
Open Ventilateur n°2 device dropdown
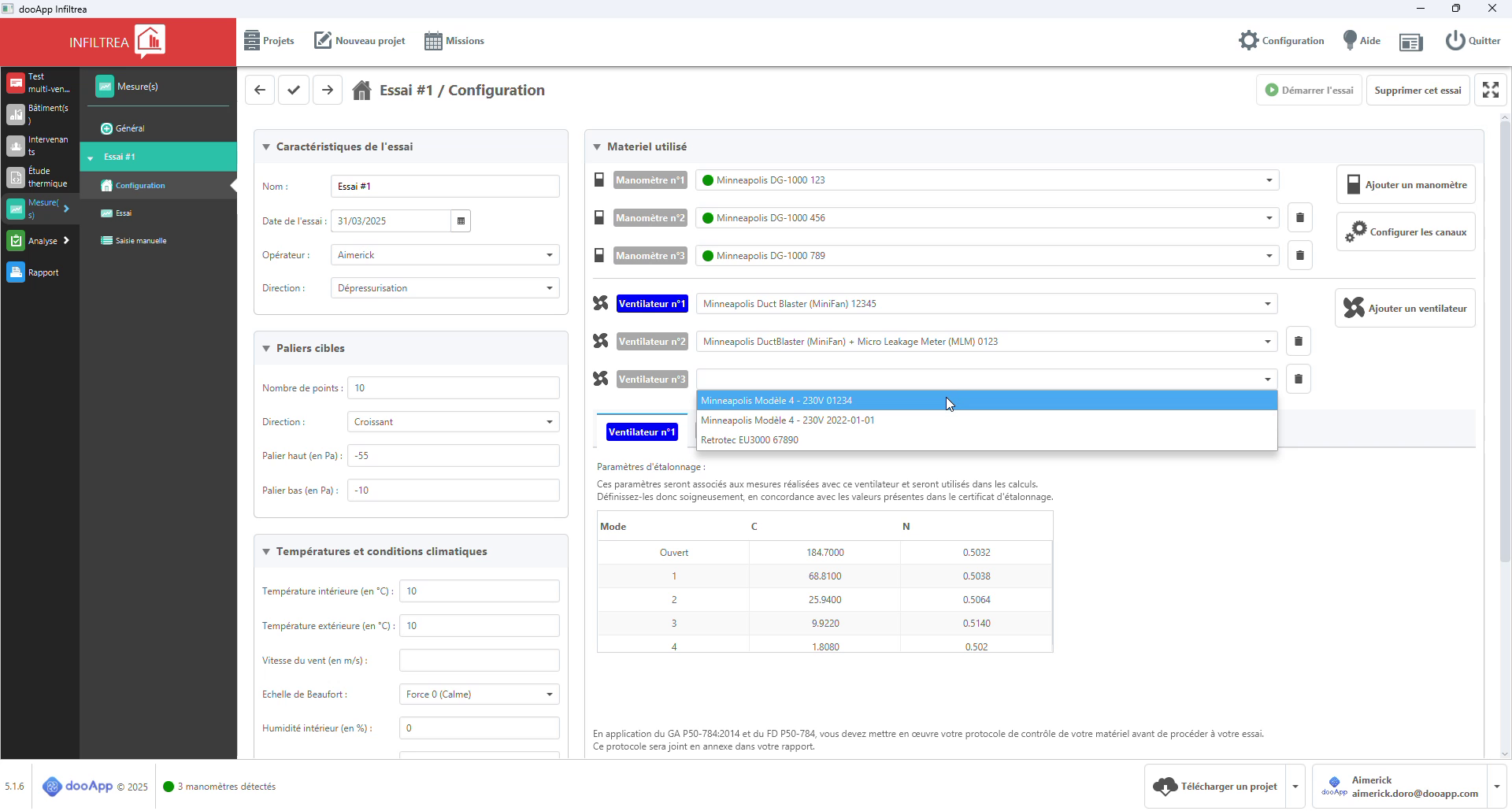987,342
